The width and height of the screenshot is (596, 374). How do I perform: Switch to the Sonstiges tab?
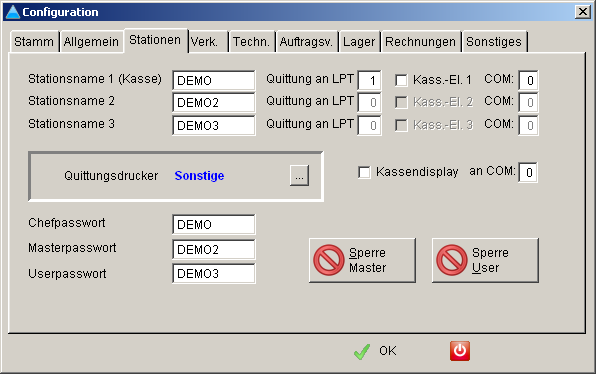tap(494, 41)
